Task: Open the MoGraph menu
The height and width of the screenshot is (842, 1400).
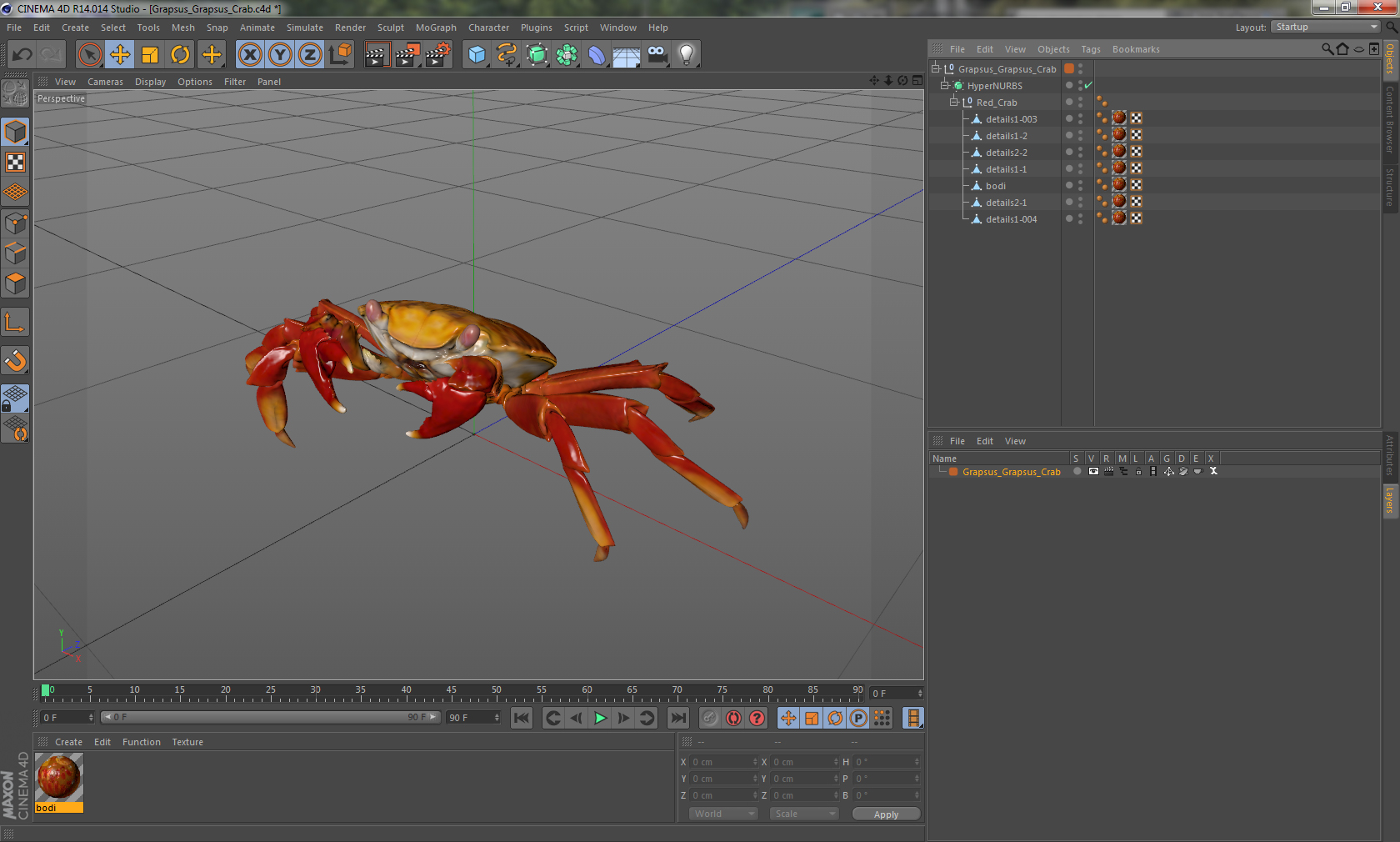Action: (436, 28)
